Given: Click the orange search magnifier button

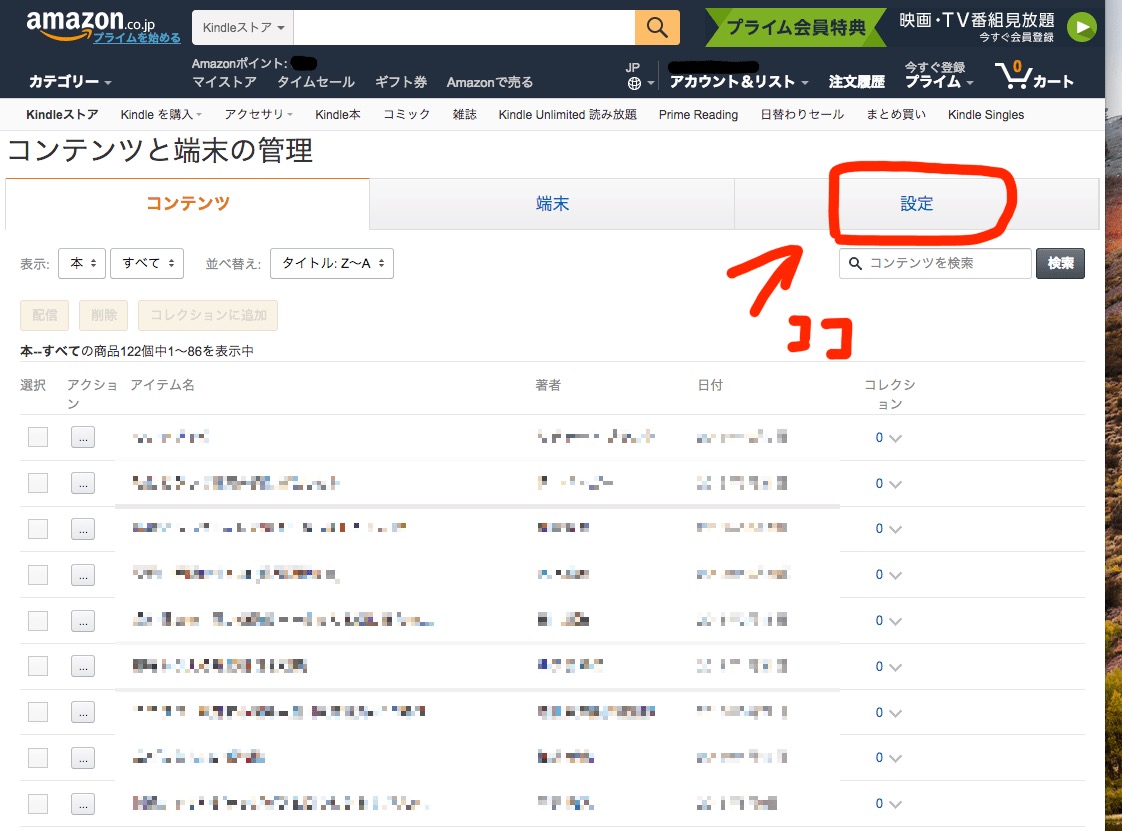Looking at the screenshot, I should click(657, 27).
